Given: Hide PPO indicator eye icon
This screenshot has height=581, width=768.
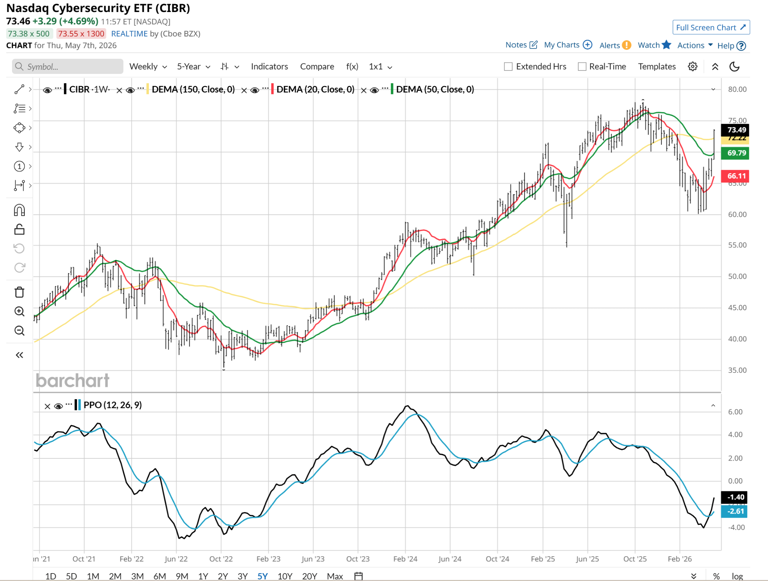Looking at the screenshot, I should pyautogui.click(x=59, y=406).
